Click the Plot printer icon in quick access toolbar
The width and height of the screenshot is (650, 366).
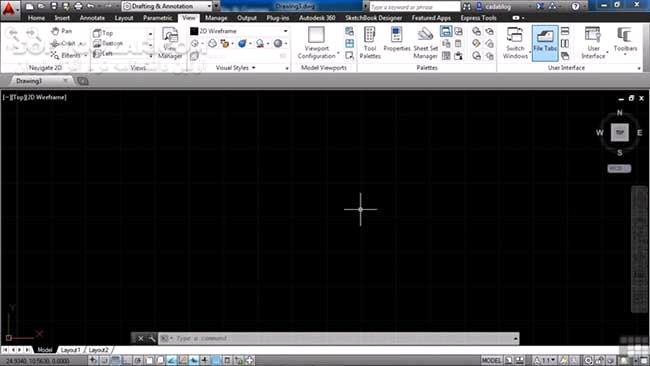tap(78, 6)
